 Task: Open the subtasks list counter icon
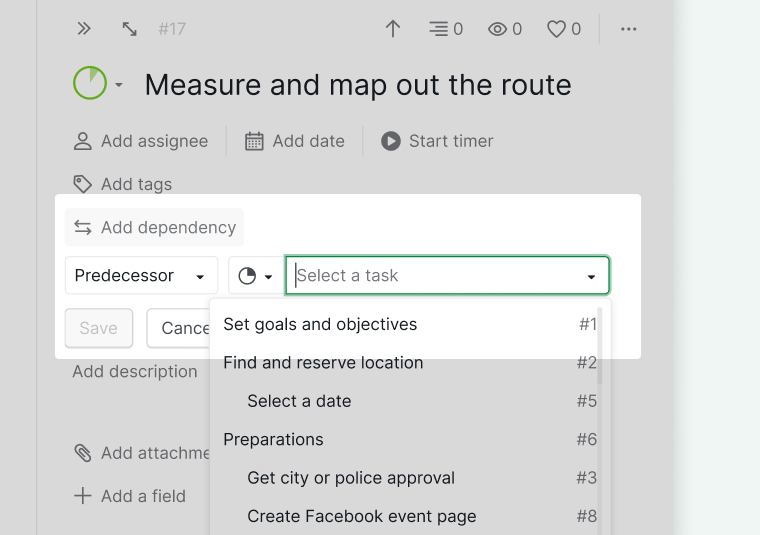[445, 29]
